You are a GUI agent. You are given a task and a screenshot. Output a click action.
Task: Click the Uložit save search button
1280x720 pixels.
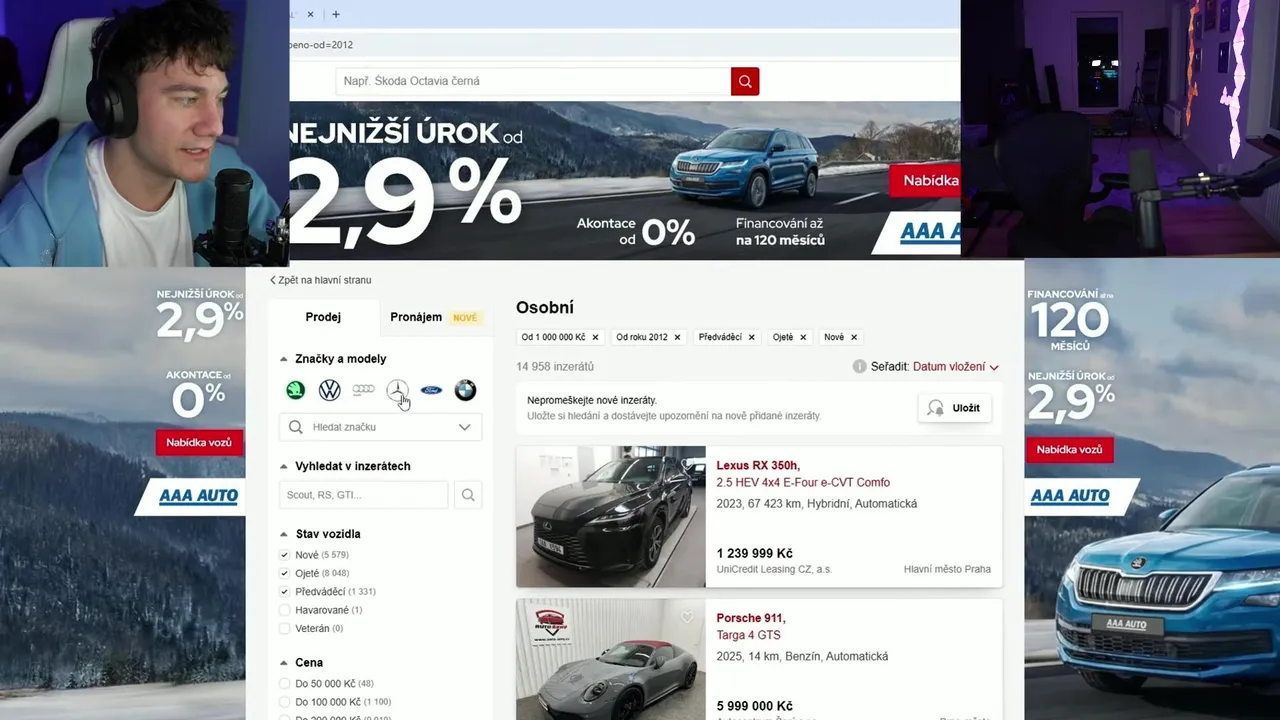point(955,408)
